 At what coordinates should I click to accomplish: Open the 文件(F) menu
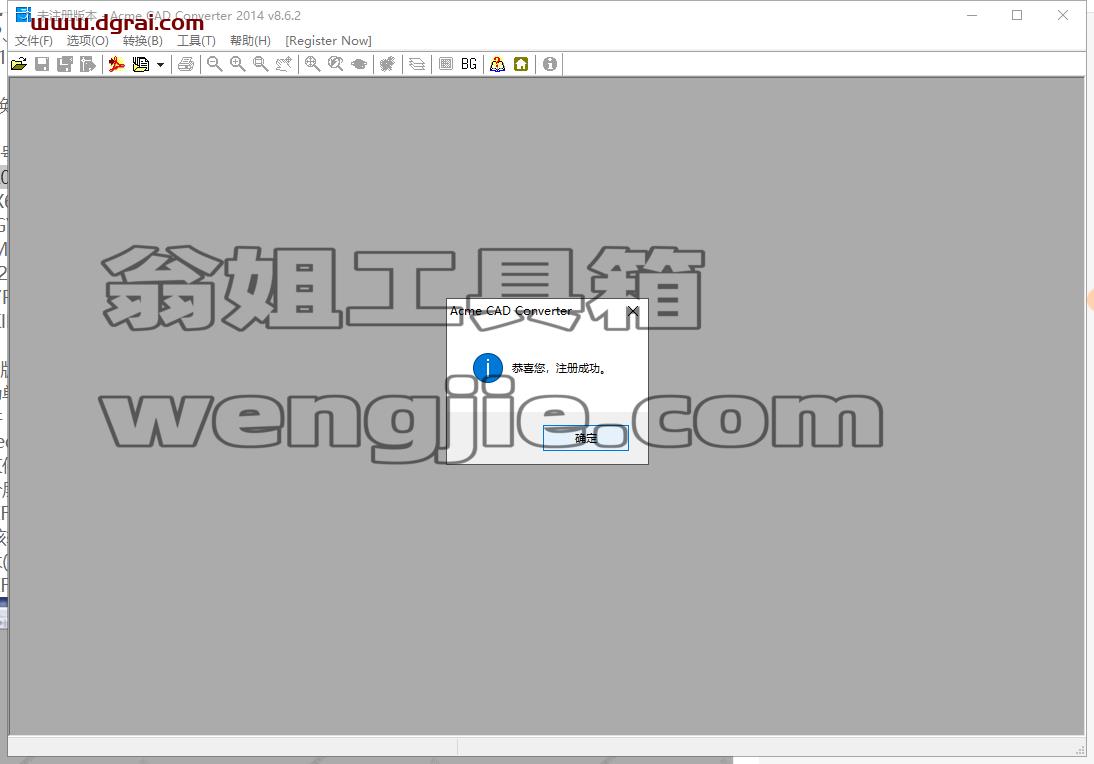tap(33, 40)
